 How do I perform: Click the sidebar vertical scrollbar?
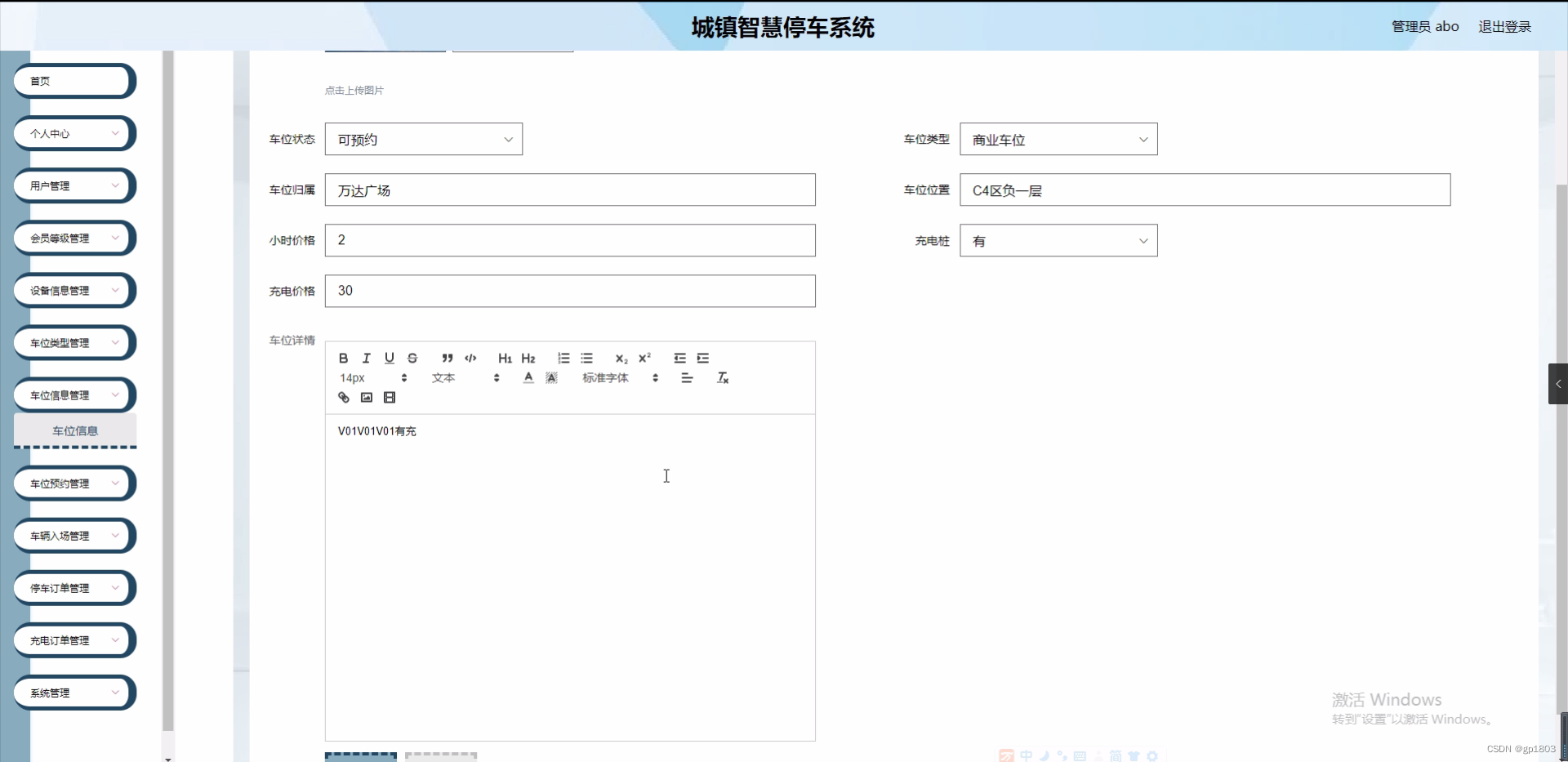click(168, 390)
